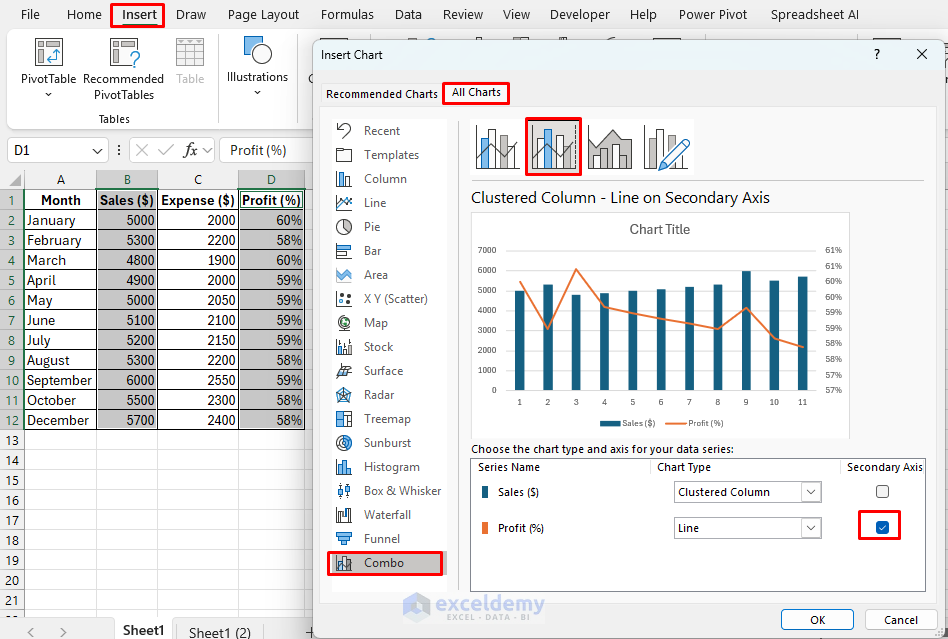Cancel the Insert Chart dialog
Image resolution: width=948 pixels, height=639 pixels.
click(900, 620)
